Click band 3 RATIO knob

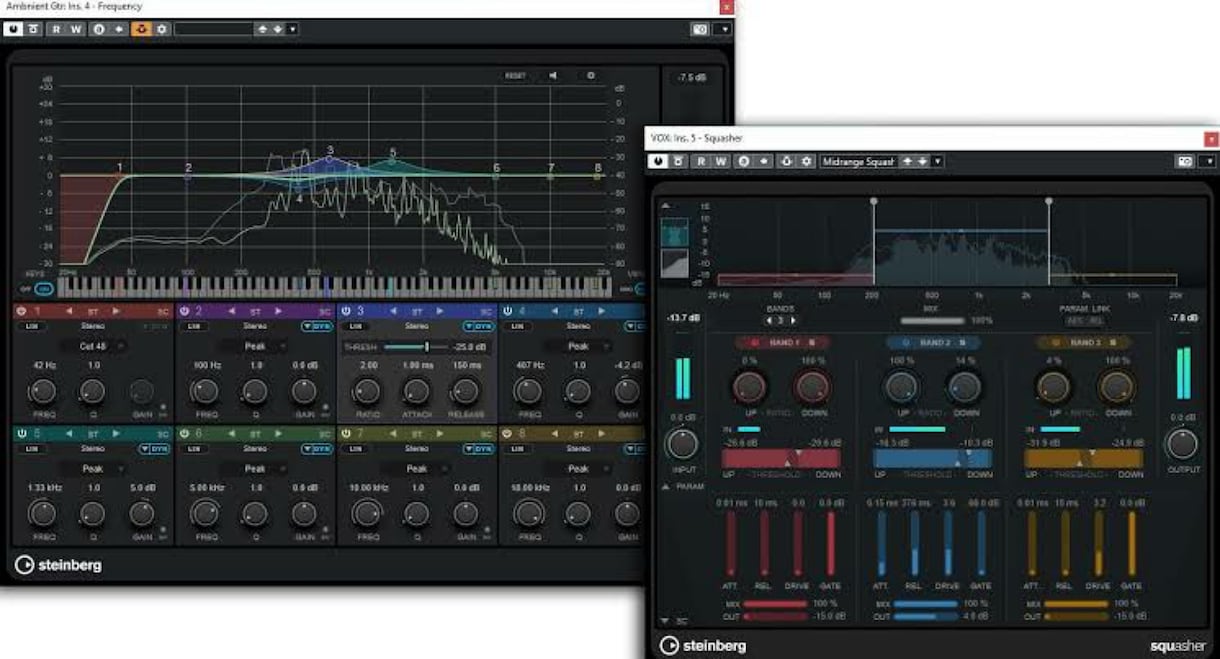coord(367,391)
